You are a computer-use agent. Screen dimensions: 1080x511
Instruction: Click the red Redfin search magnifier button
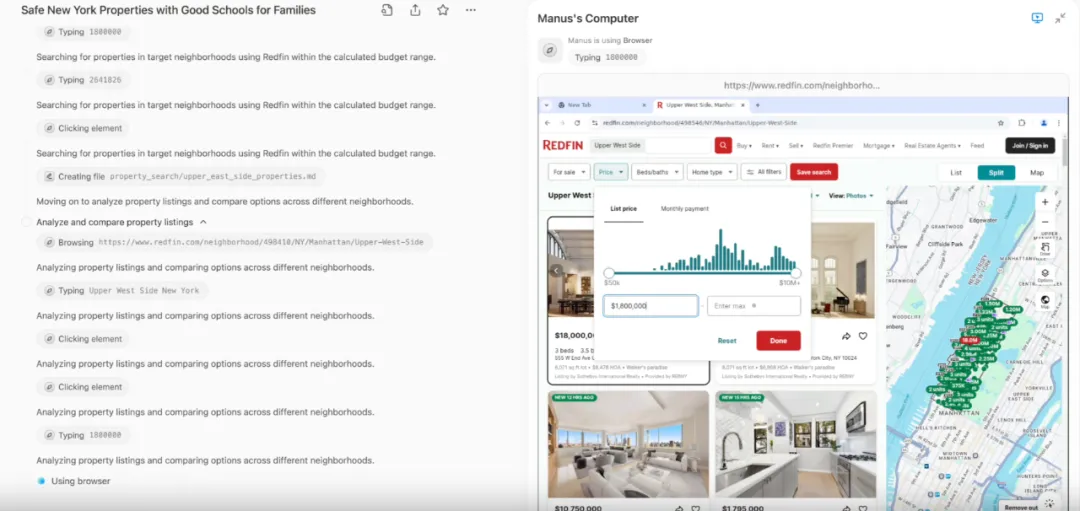723,145
